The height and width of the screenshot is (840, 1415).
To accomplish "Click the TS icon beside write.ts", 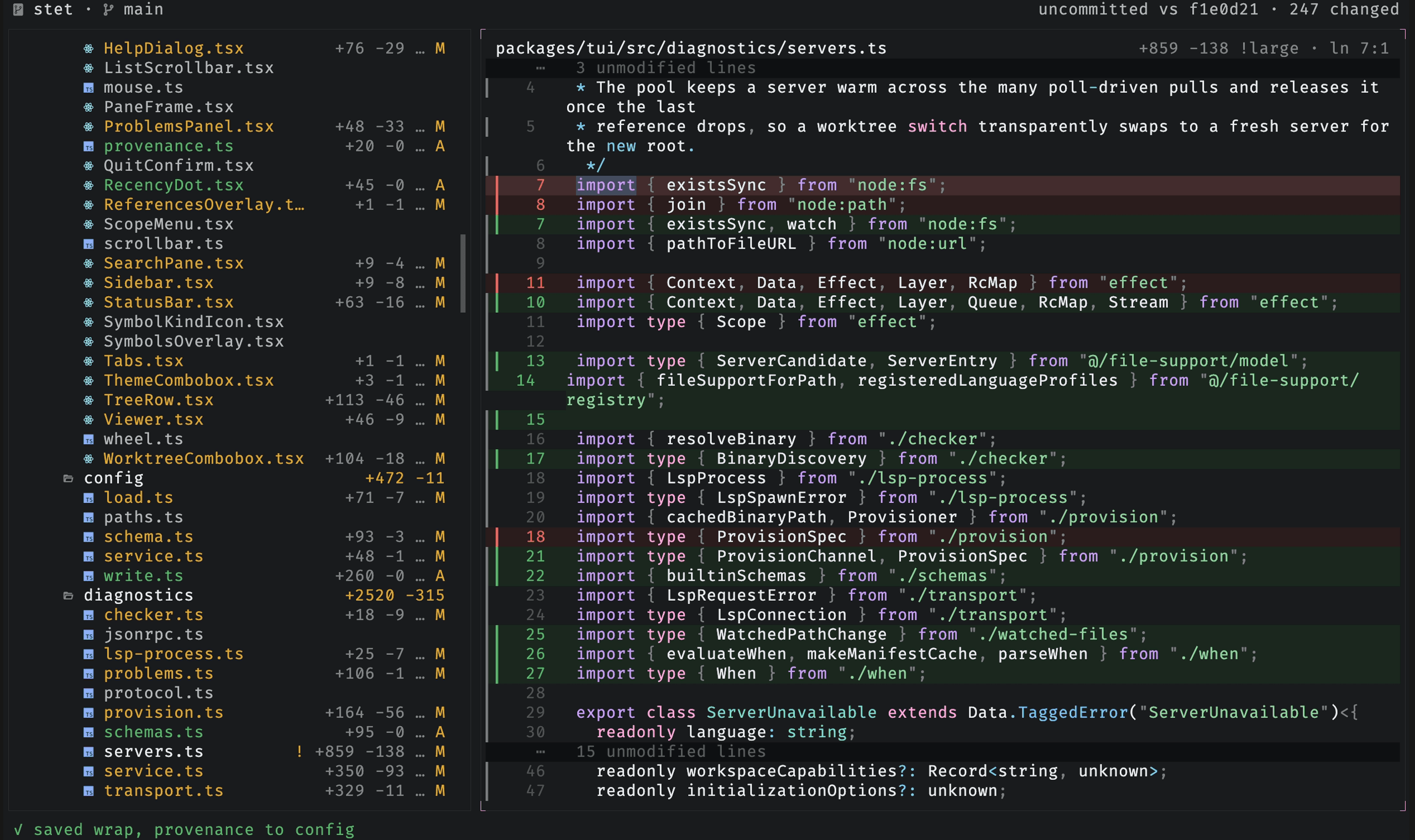I will 89,576.
